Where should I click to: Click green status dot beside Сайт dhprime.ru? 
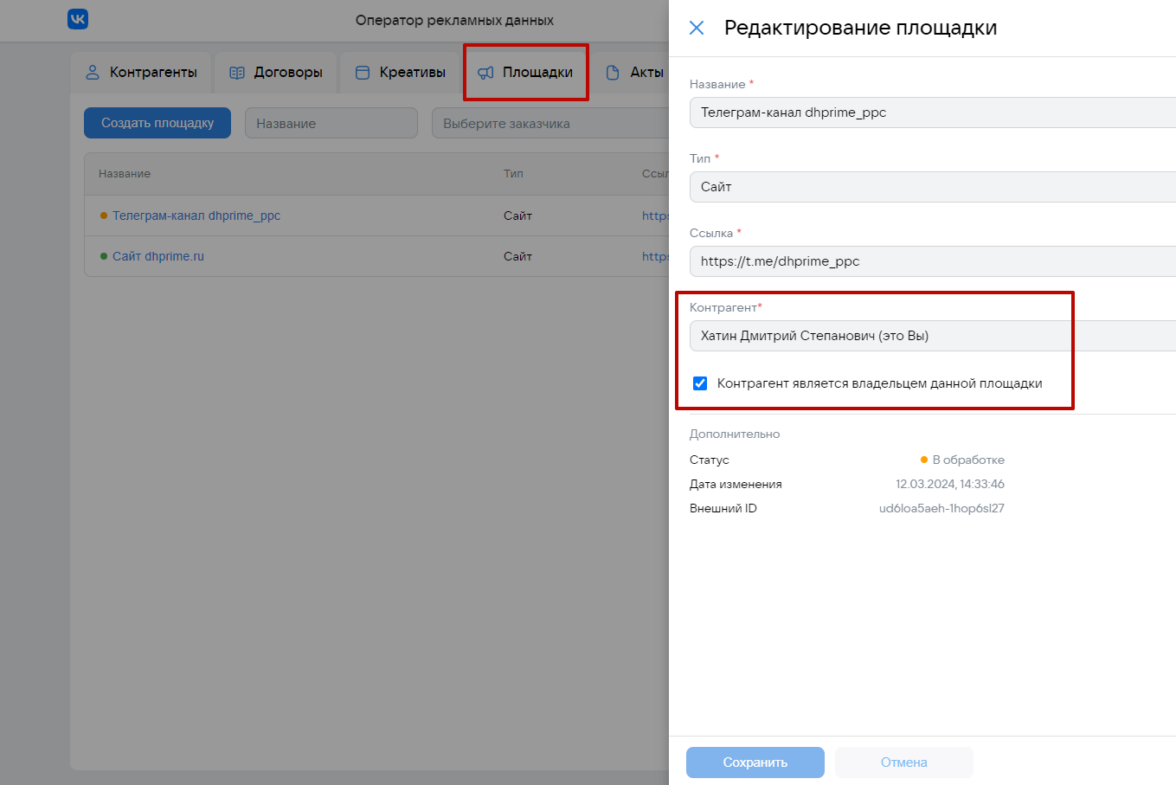tap(104, 257)
